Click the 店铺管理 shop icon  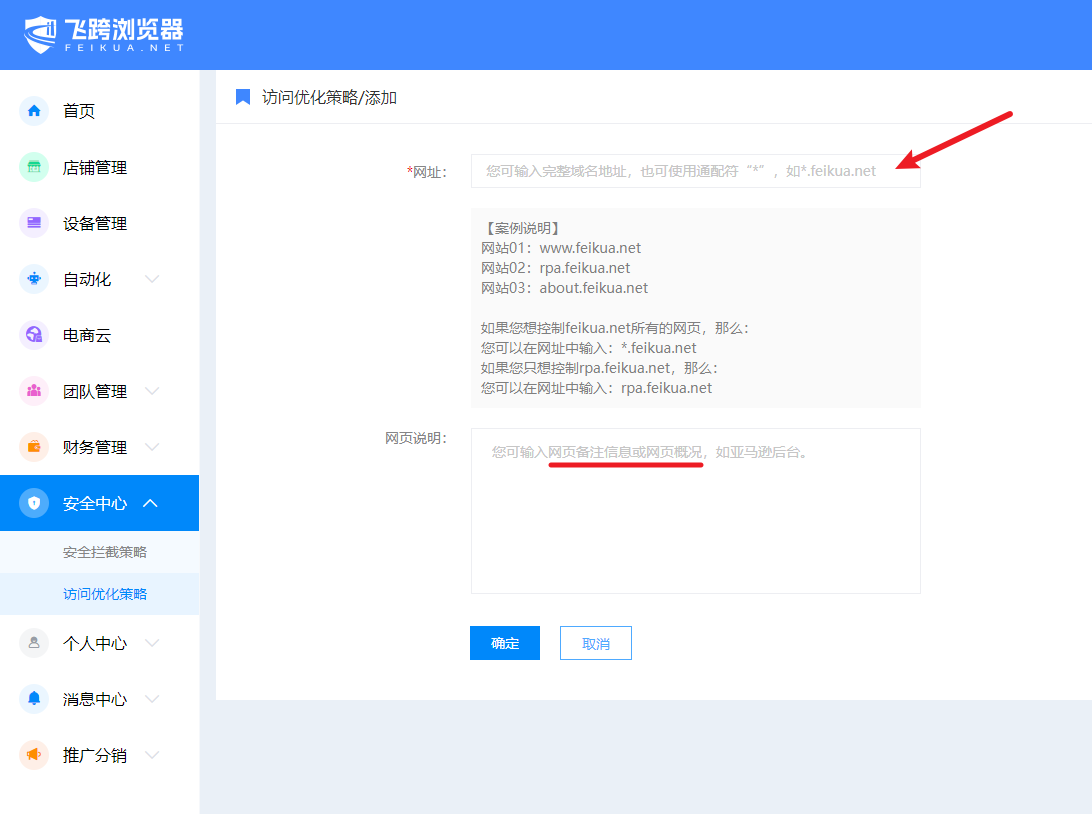coord(34,167)
